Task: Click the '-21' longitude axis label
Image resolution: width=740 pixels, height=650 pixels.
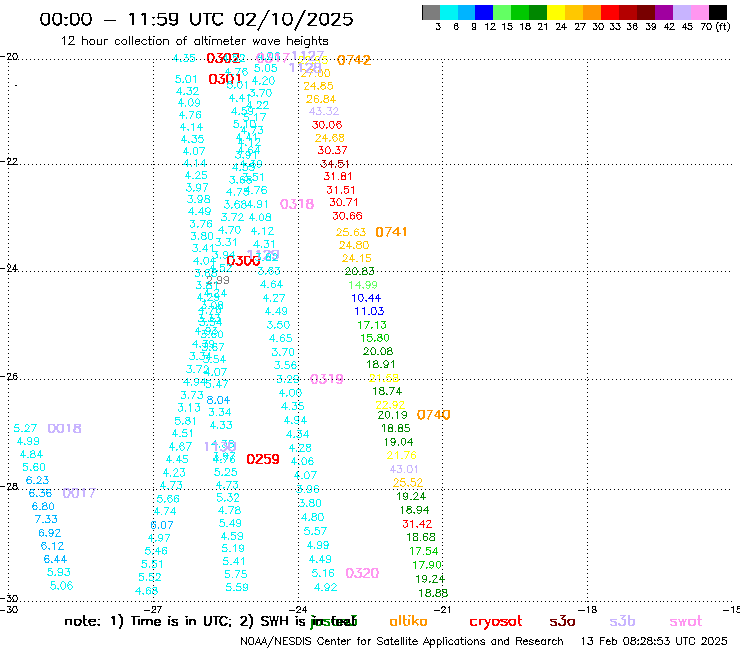Action: pos(443,609)
